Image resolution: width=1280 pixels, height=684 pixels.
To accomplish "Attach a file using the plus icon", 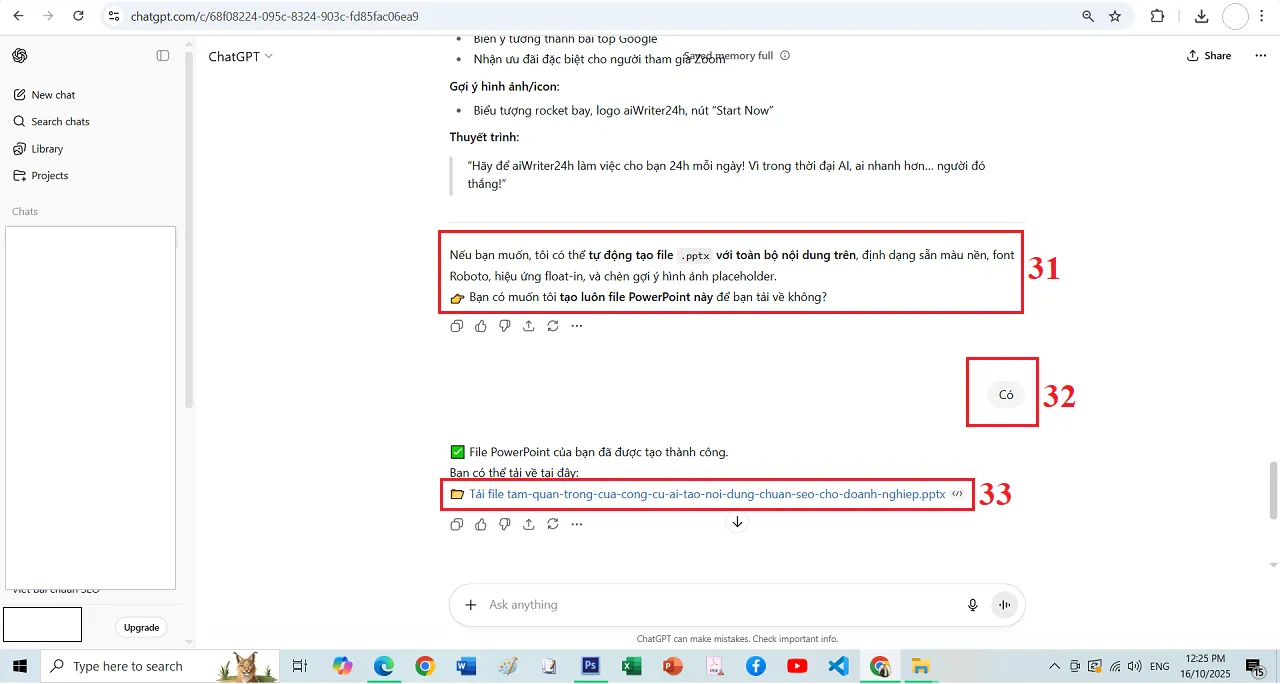I will [470, 604].
